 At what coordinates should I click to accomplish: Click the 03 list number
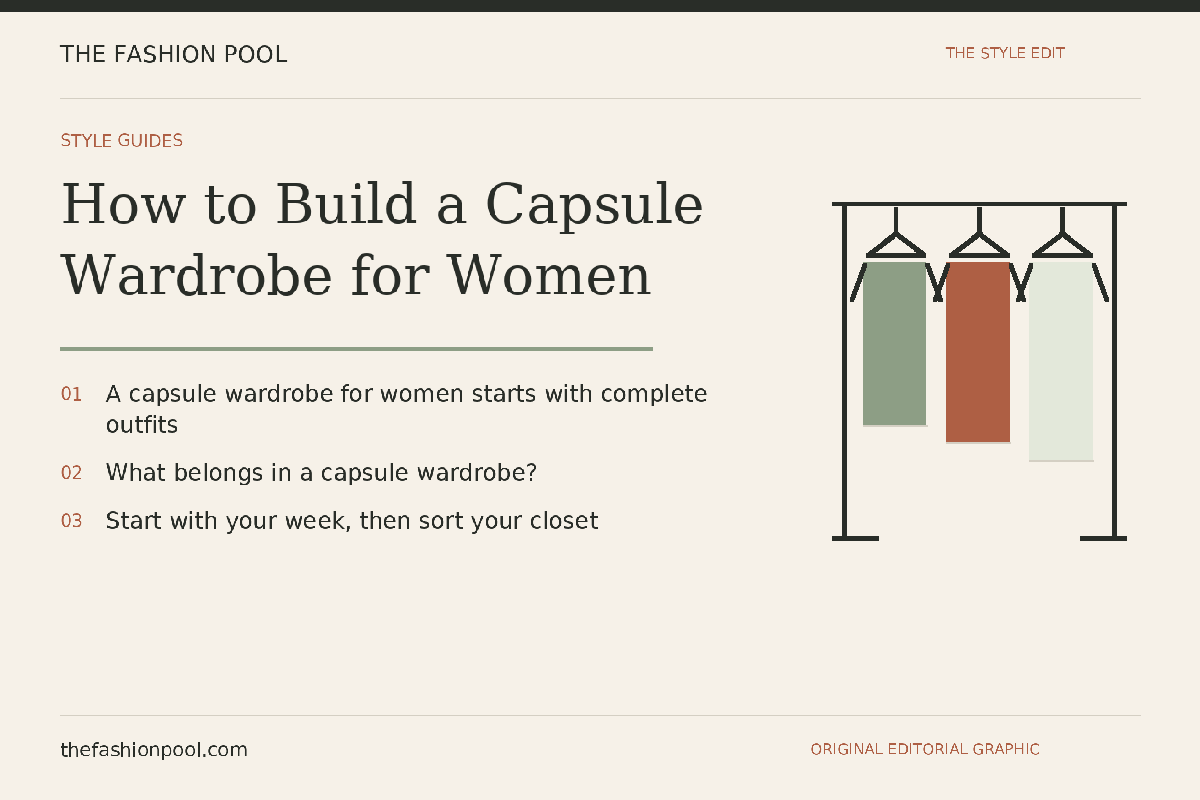point(71,520)
